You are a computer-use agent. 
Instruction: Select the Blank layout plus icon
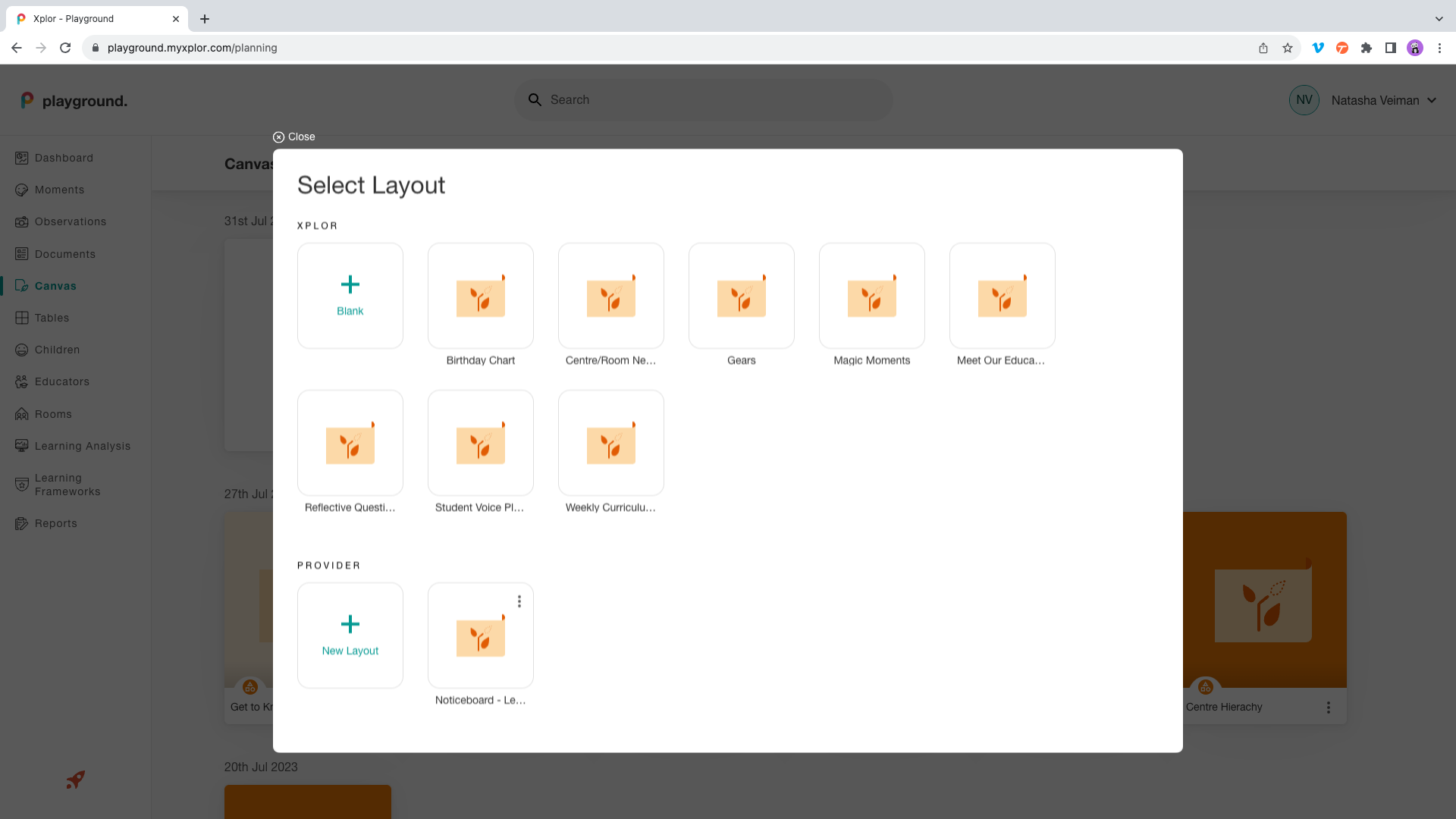(350, 284)
